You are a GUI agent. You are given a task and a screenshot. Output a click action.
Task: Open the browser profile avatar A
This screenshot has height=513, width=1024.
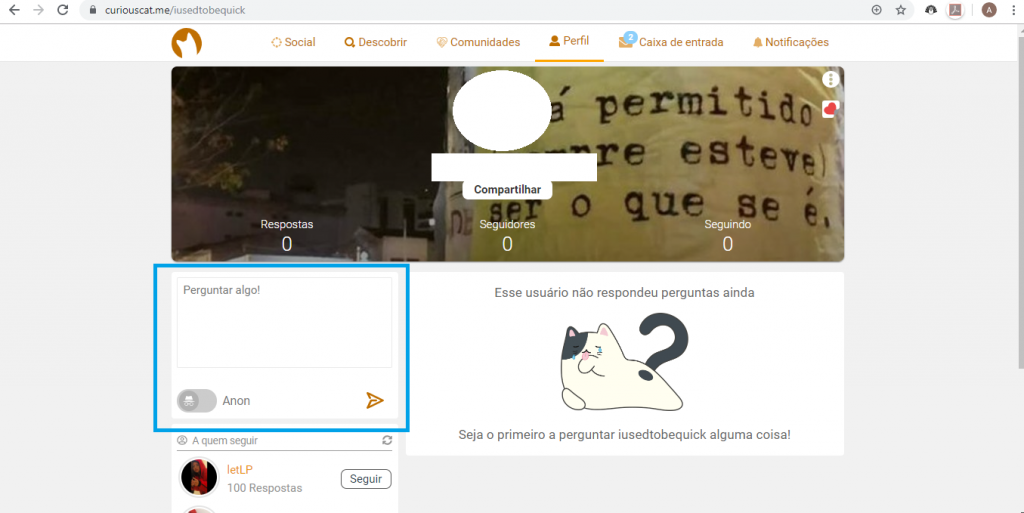(x=989, y=10)
